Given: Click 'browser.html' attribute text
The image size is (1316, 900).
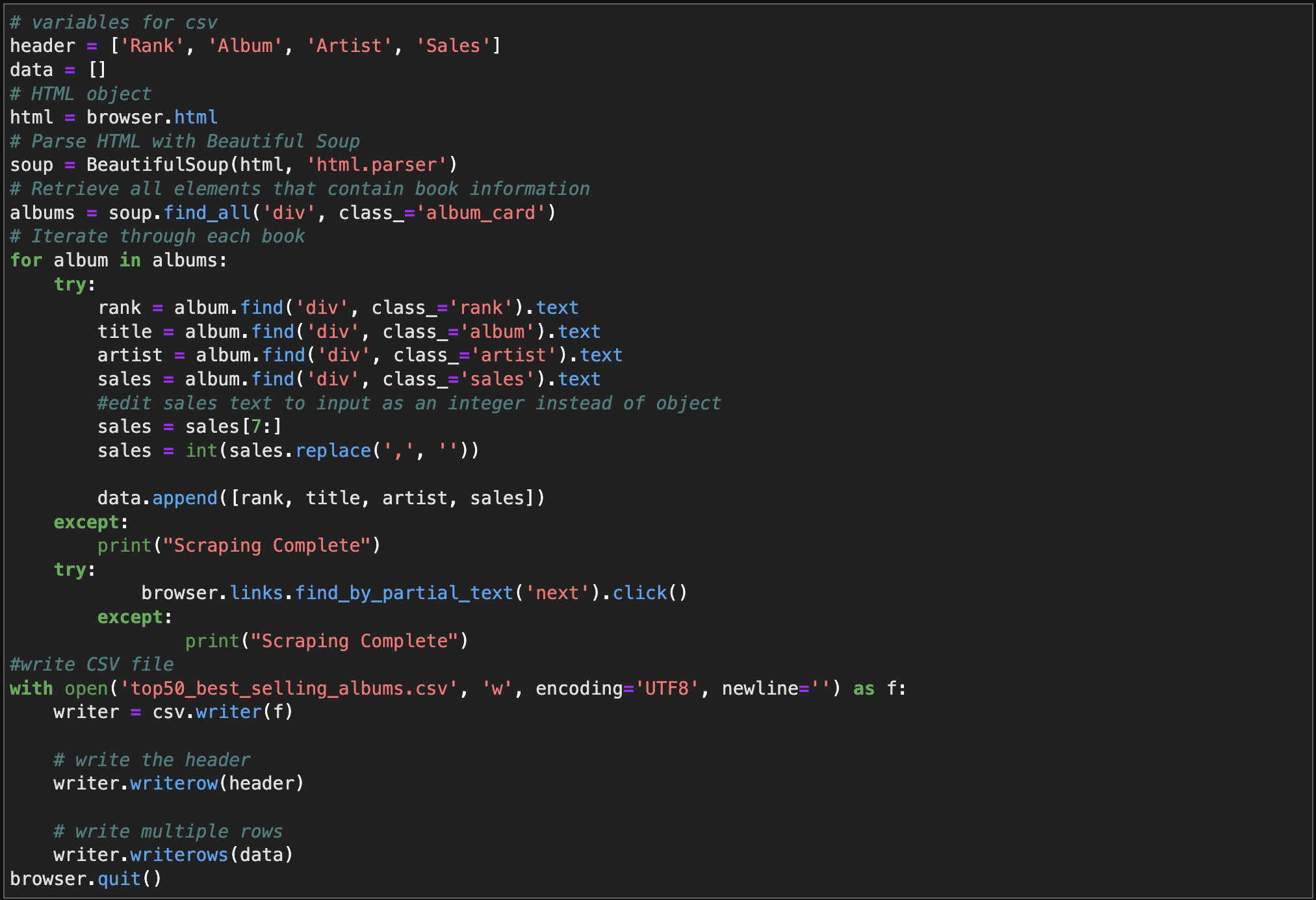Looking at the screenshot, I should tap(152, 118).
